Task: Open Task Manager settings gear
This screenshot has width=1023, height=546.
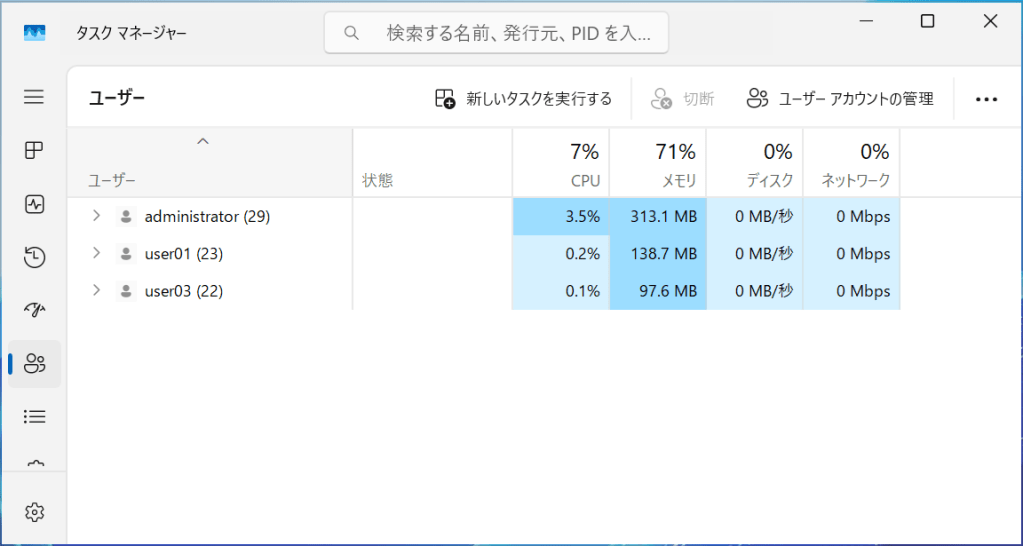Action: point(34,512)
